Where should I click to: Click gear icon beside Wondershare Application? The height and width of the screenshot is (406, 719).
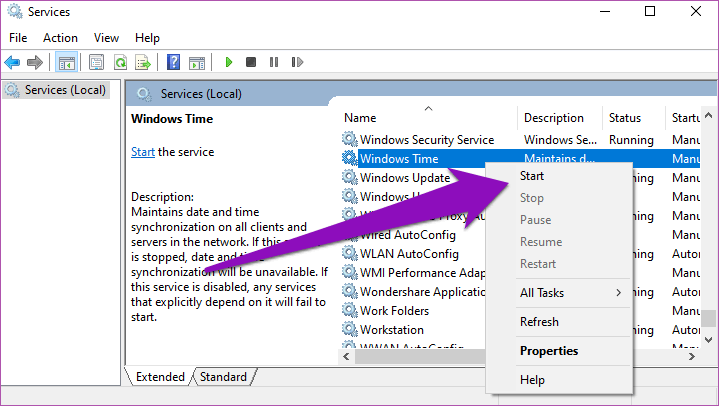pos(349,291)
